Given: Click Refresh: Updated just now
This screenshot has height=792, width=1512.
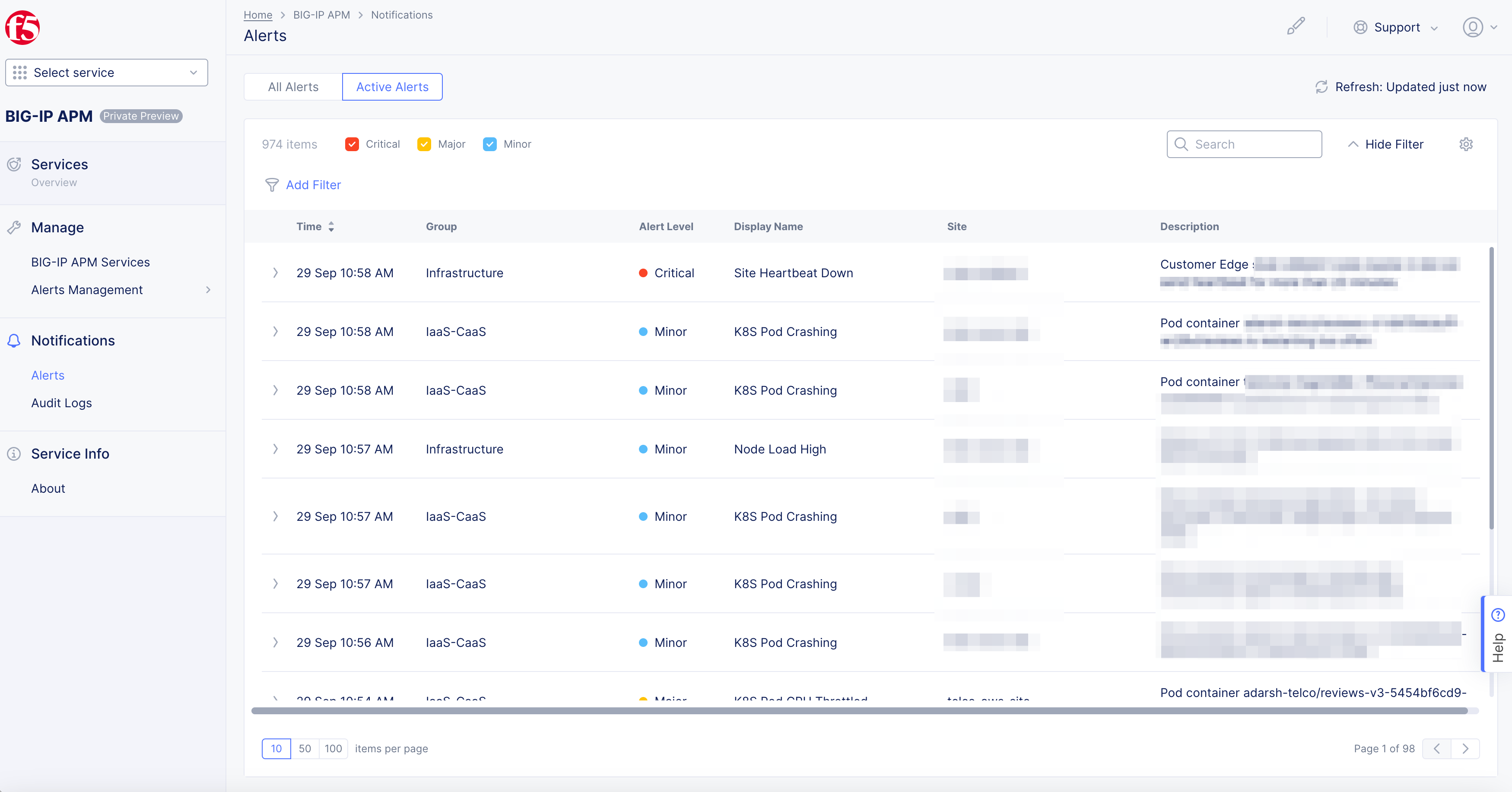Looking at the screenshot, I should click(x=1401, y=87).
